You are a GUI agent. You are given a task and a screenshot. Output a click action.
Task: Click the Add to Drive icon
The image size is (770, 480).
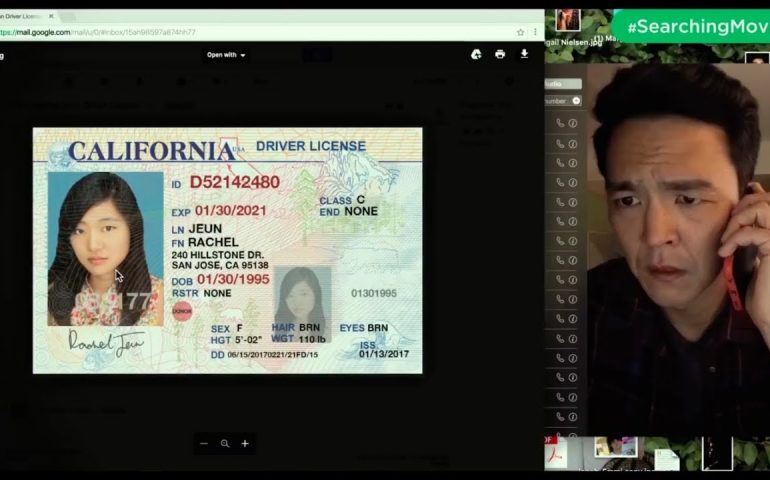476,54
